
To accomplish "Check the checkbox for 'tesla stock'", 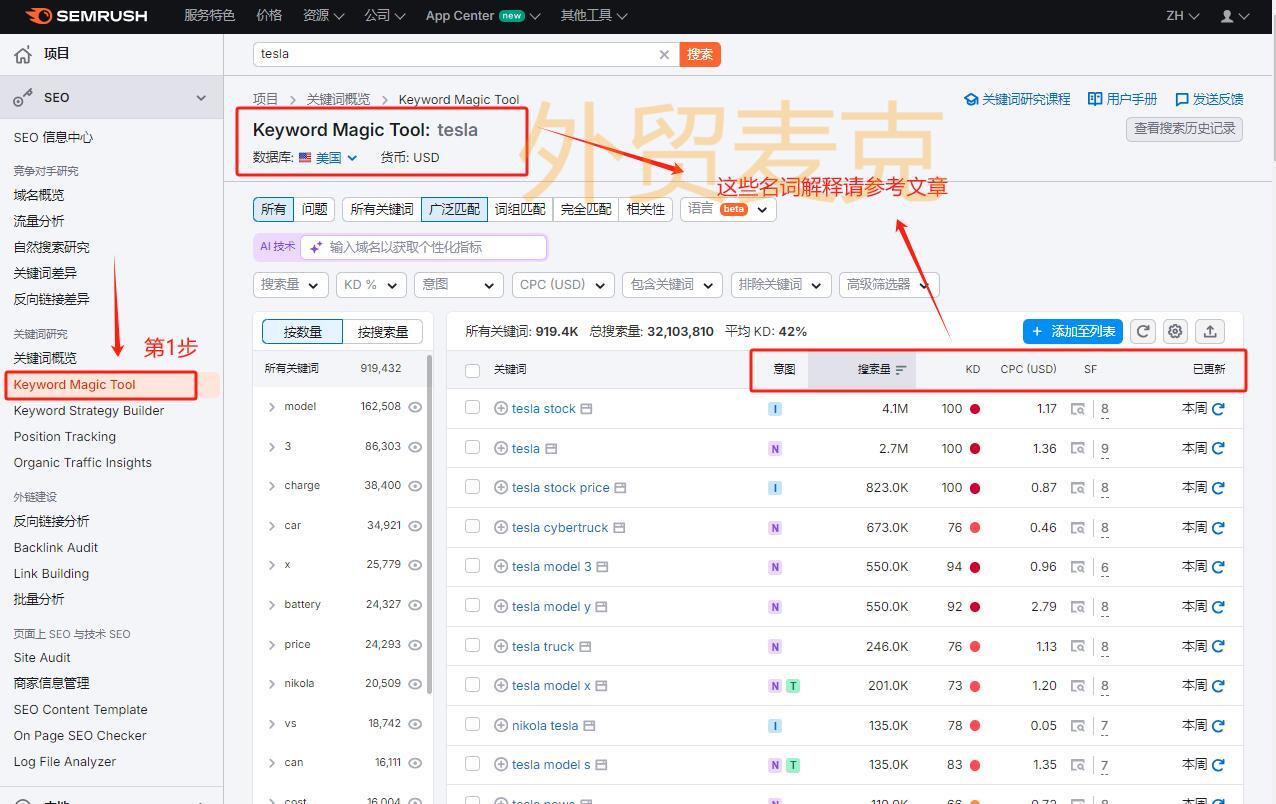I will [472, 408].
